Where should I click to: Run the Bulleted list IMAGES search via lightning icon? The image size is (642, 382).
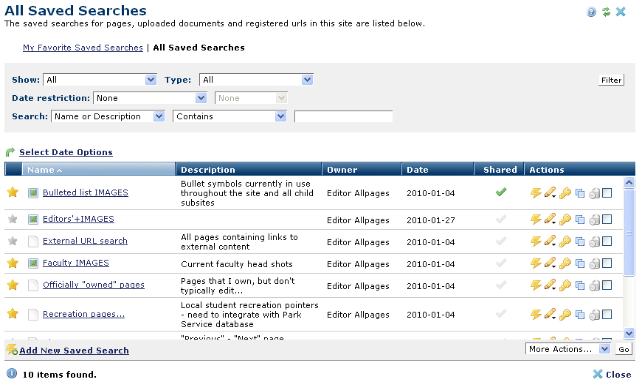[x=536, y=193]
